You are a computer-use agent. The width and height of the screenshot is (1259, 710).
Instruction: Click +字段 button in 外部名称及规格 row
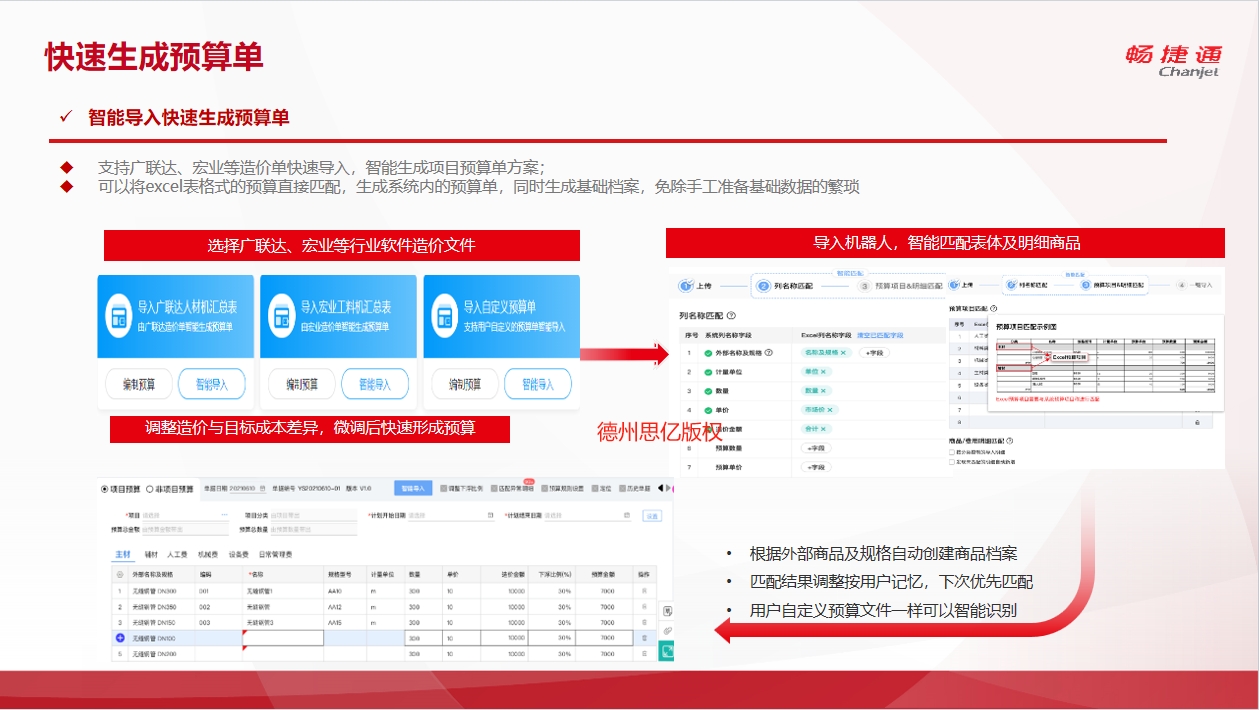pyautogui.click(x=875, y=353)
